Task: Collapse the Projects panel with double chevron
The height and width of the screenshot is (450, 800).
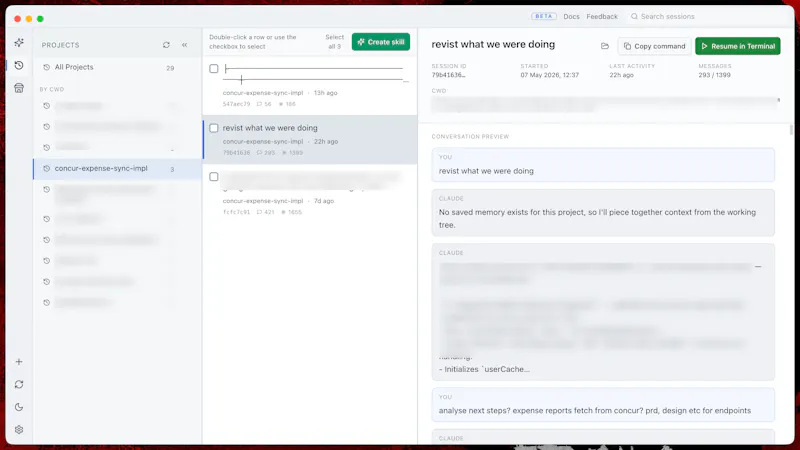Action: [x=185, y=45]
